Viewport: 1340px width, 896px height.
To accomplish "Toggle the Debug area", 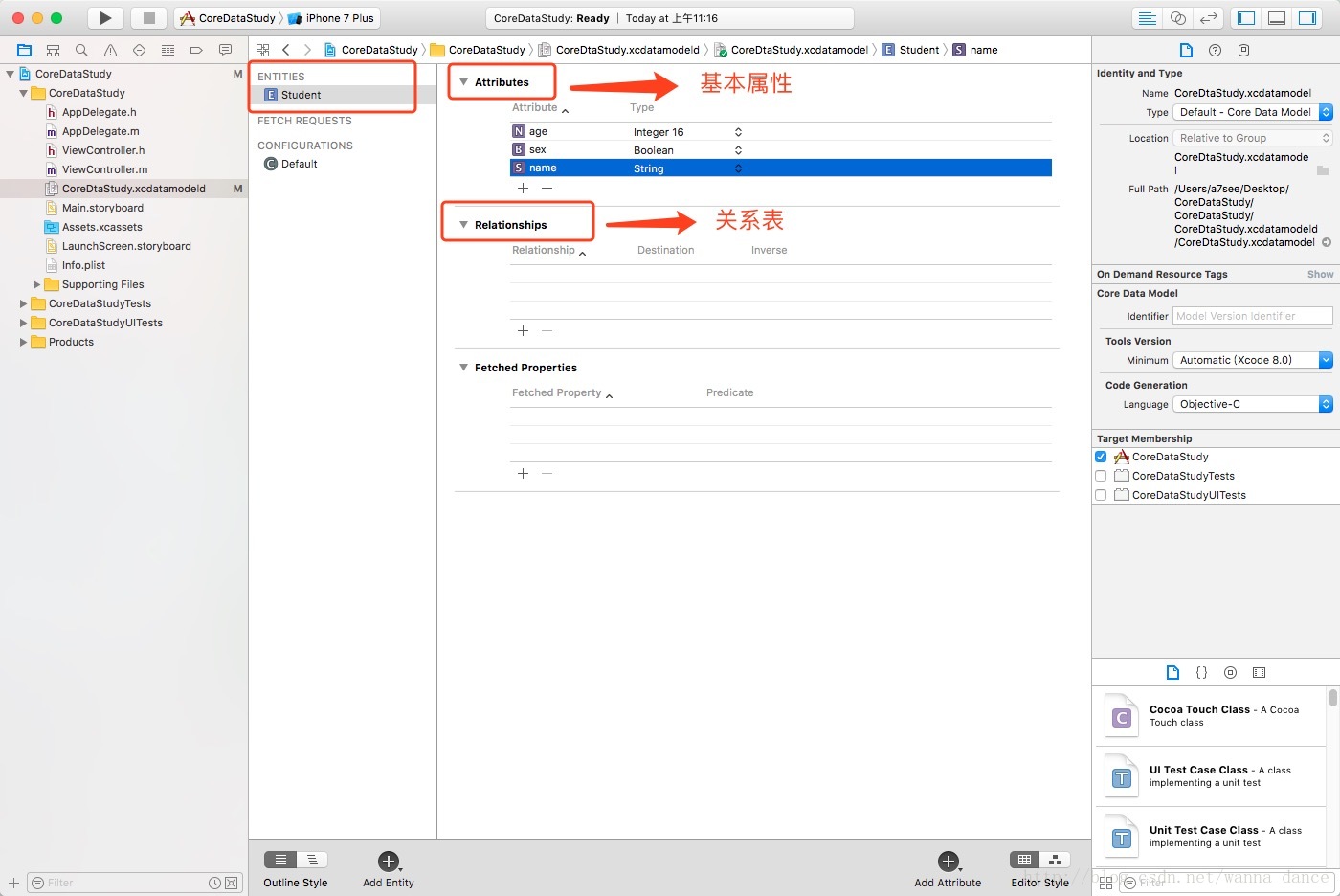I will point(1277,18).
